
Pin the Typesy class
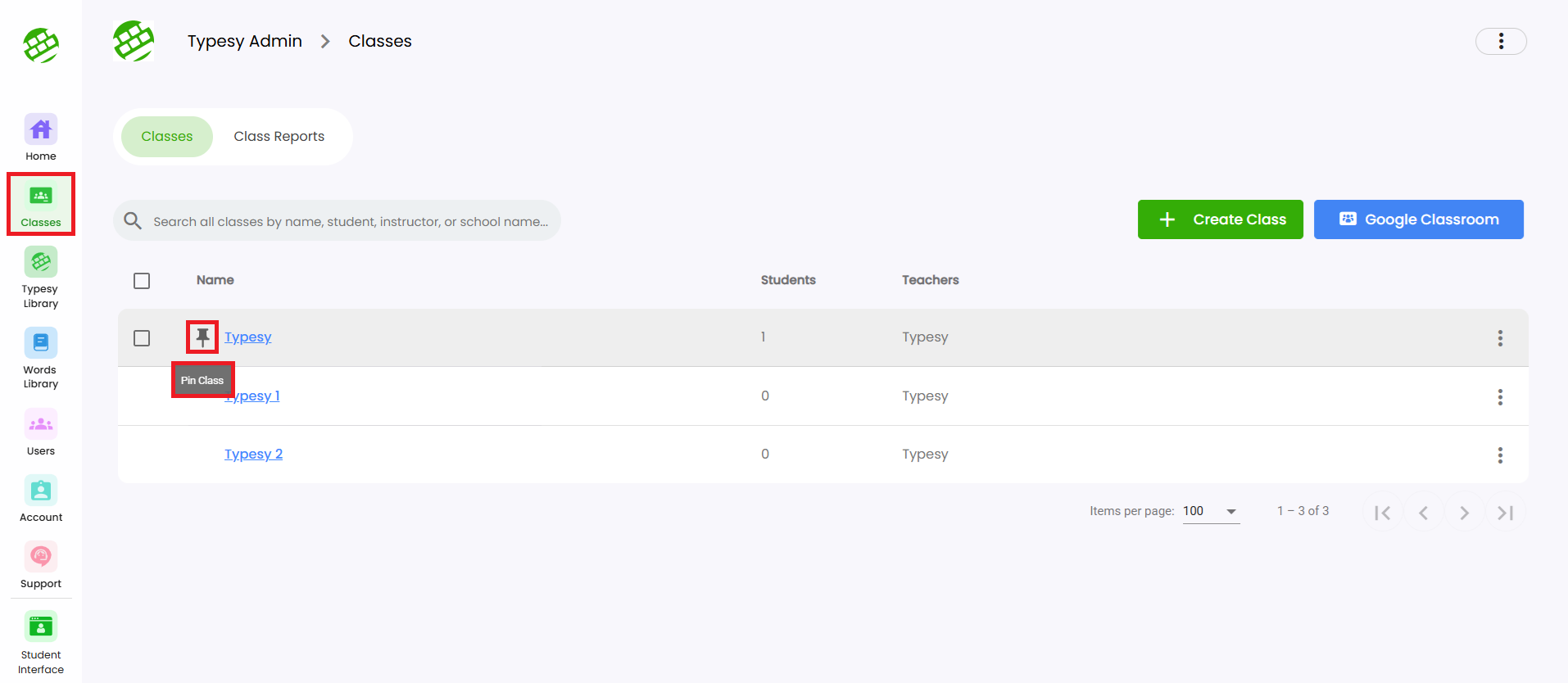(202, 337)
